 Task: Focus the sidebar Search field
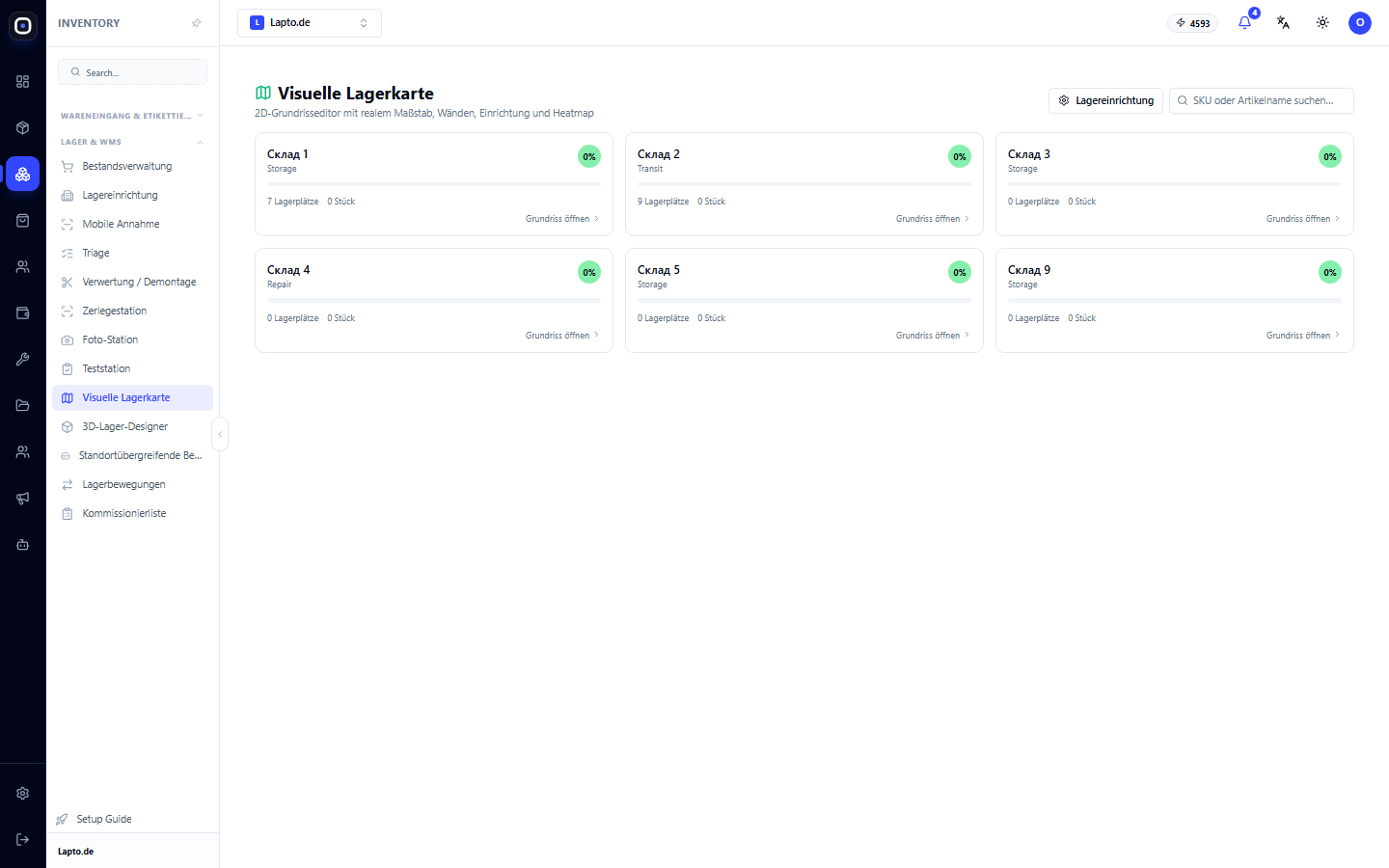coord(132,72)
